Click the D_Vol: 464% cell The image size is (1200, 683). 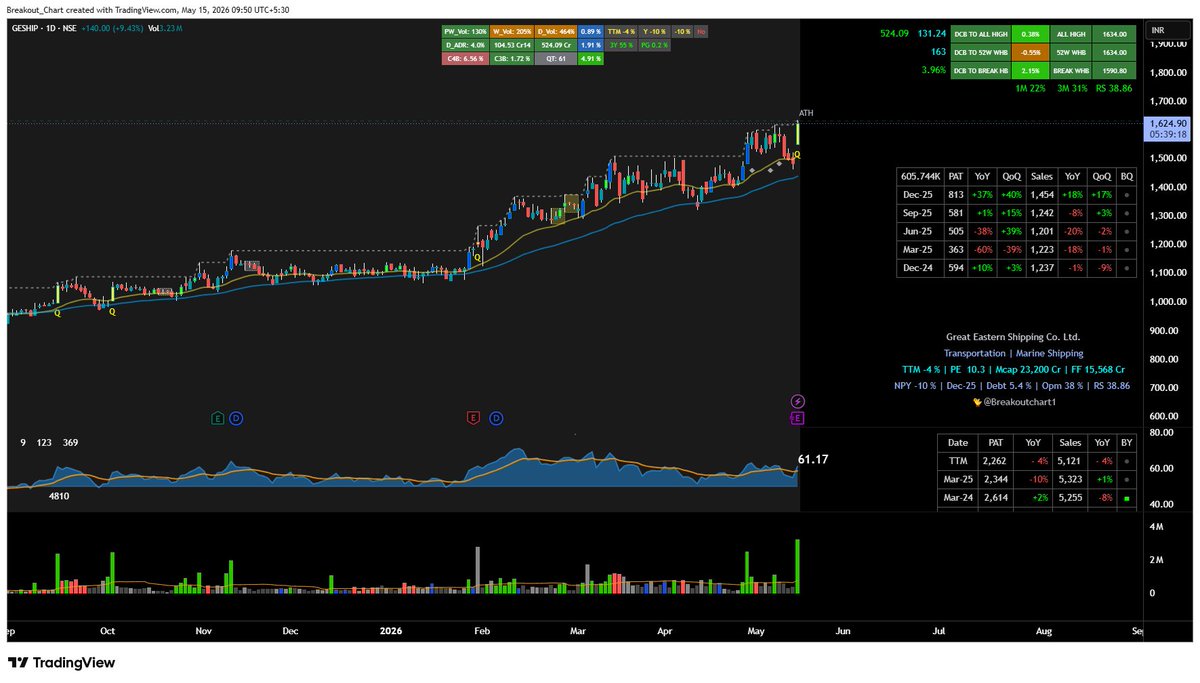[555, 32]
